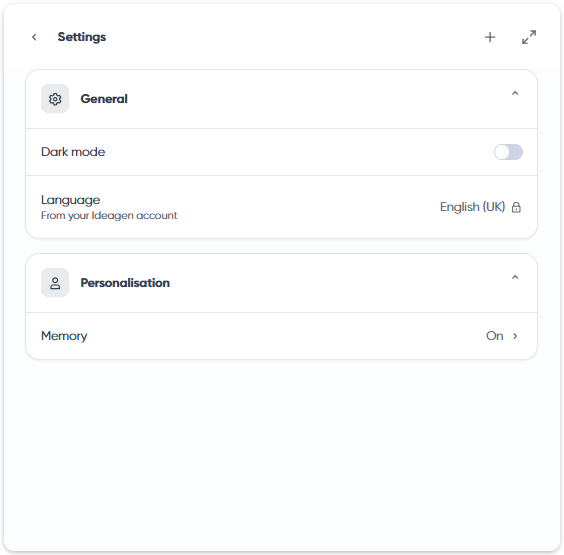
Task: Click the Memory On status text
Action: 495,336
